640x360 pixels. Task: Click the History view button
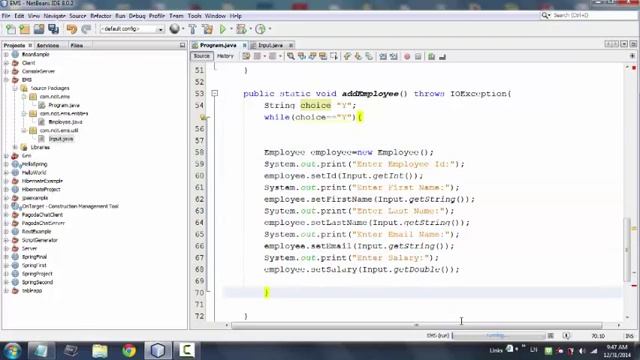point(225,56)
